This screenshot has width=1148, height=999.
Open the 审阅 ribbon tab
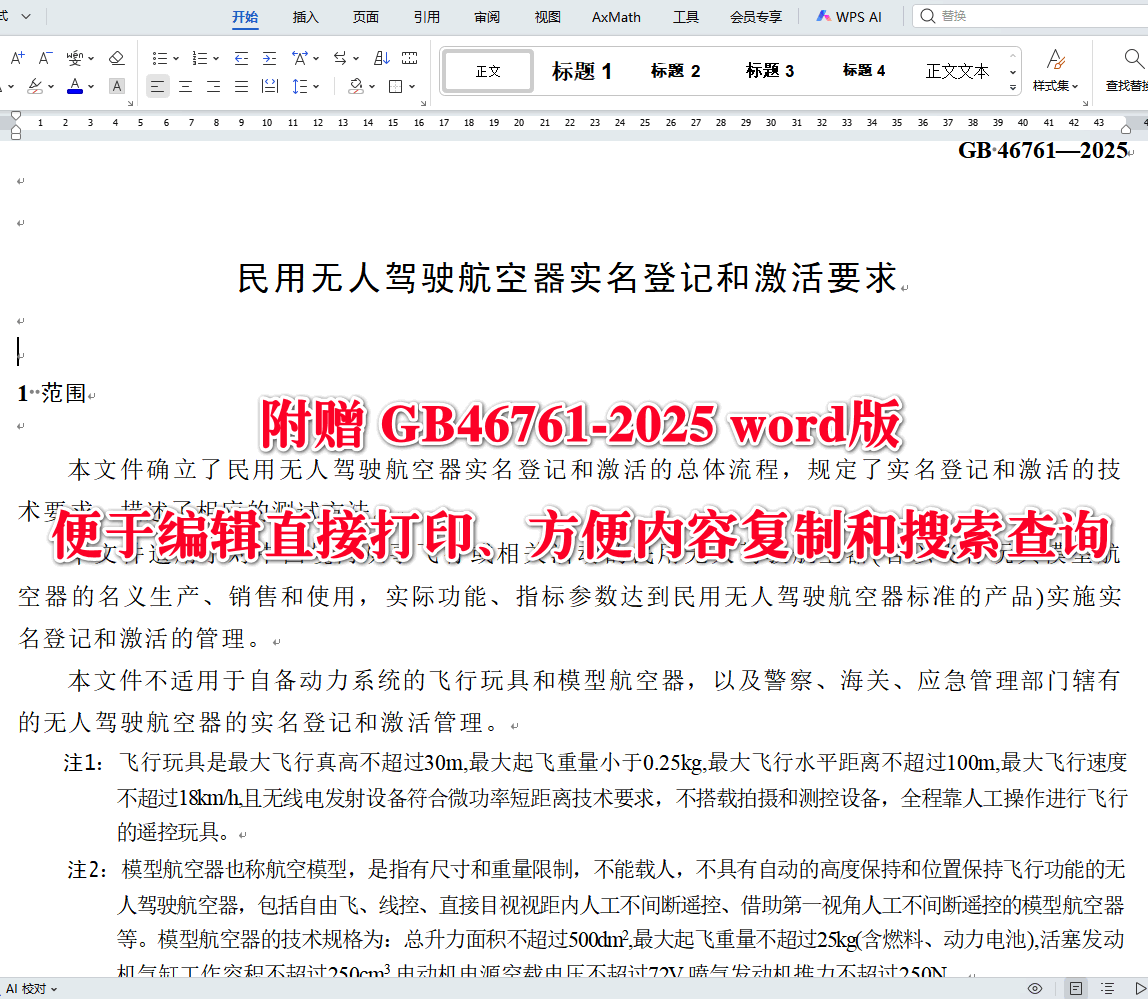(x=486, y=16)
